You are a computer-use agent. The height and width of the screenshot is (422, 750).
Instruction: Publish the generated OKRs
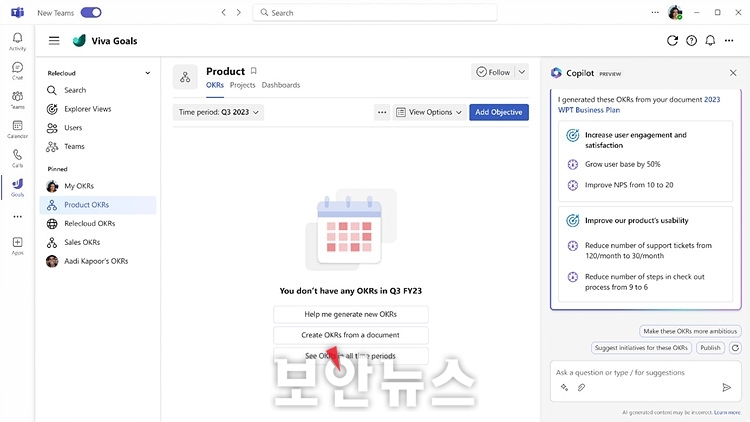tap(710, 348)
